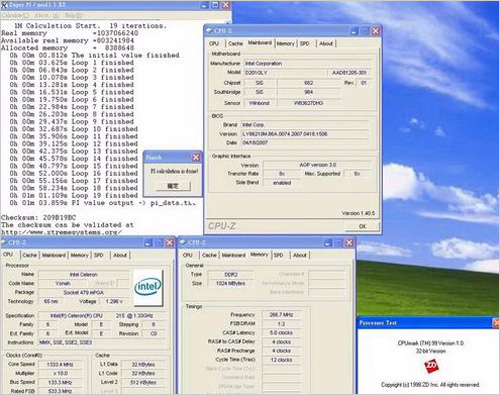
Task: Click the Super PI title bar icon
Action: pyautogui.click(x=4, y=5)
